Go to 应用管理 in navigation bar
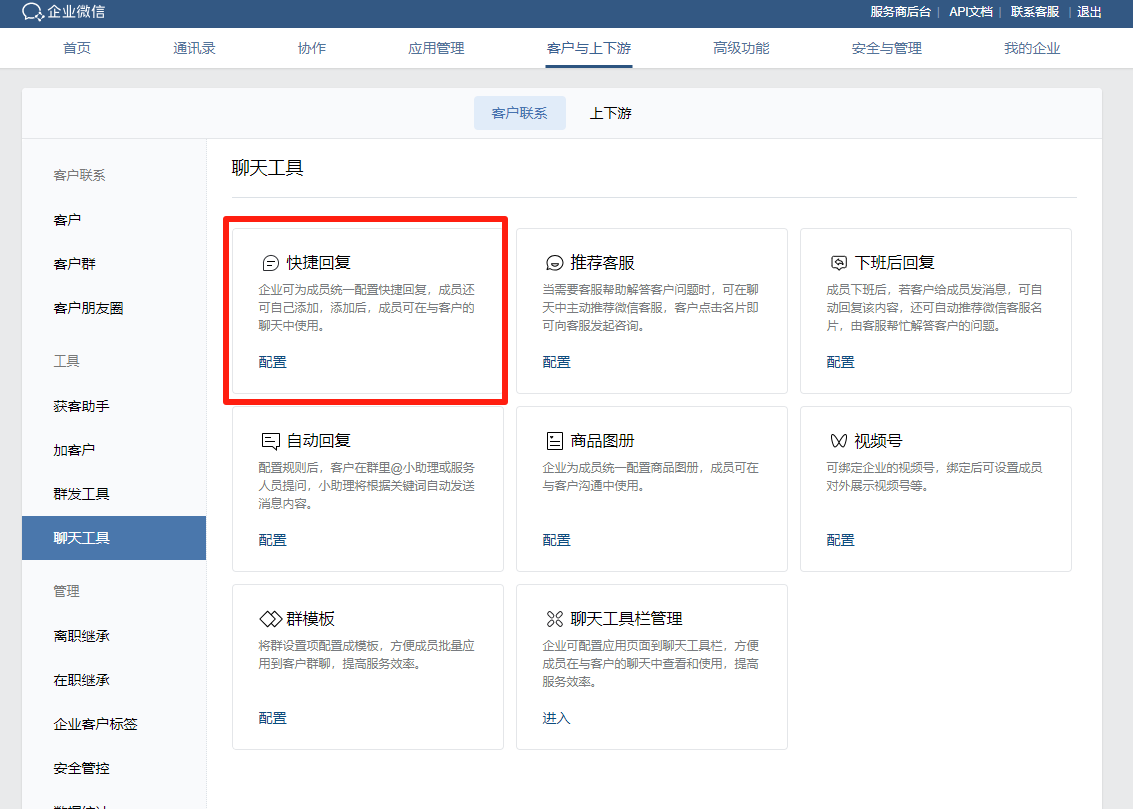The image size is (1133, 809). pos(436,48)
